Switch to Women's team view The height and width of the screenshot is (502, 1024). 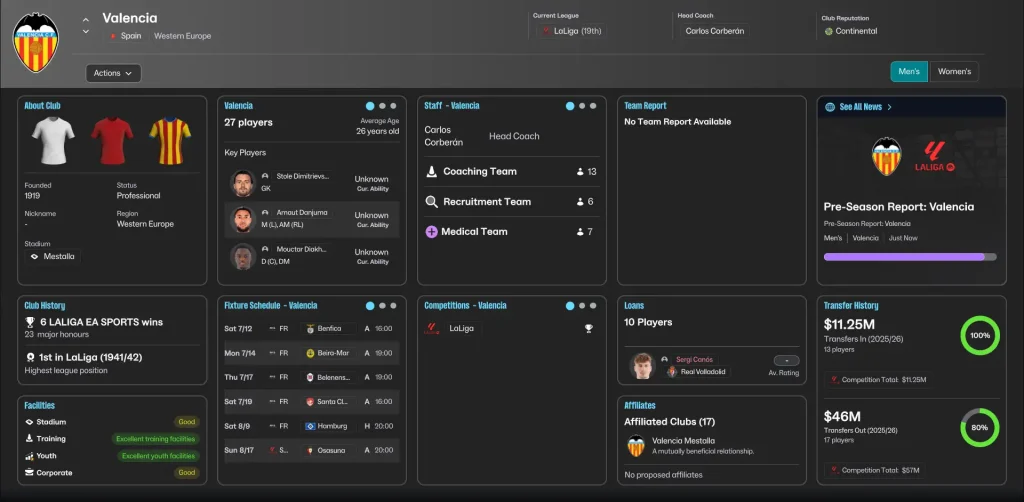954,72
